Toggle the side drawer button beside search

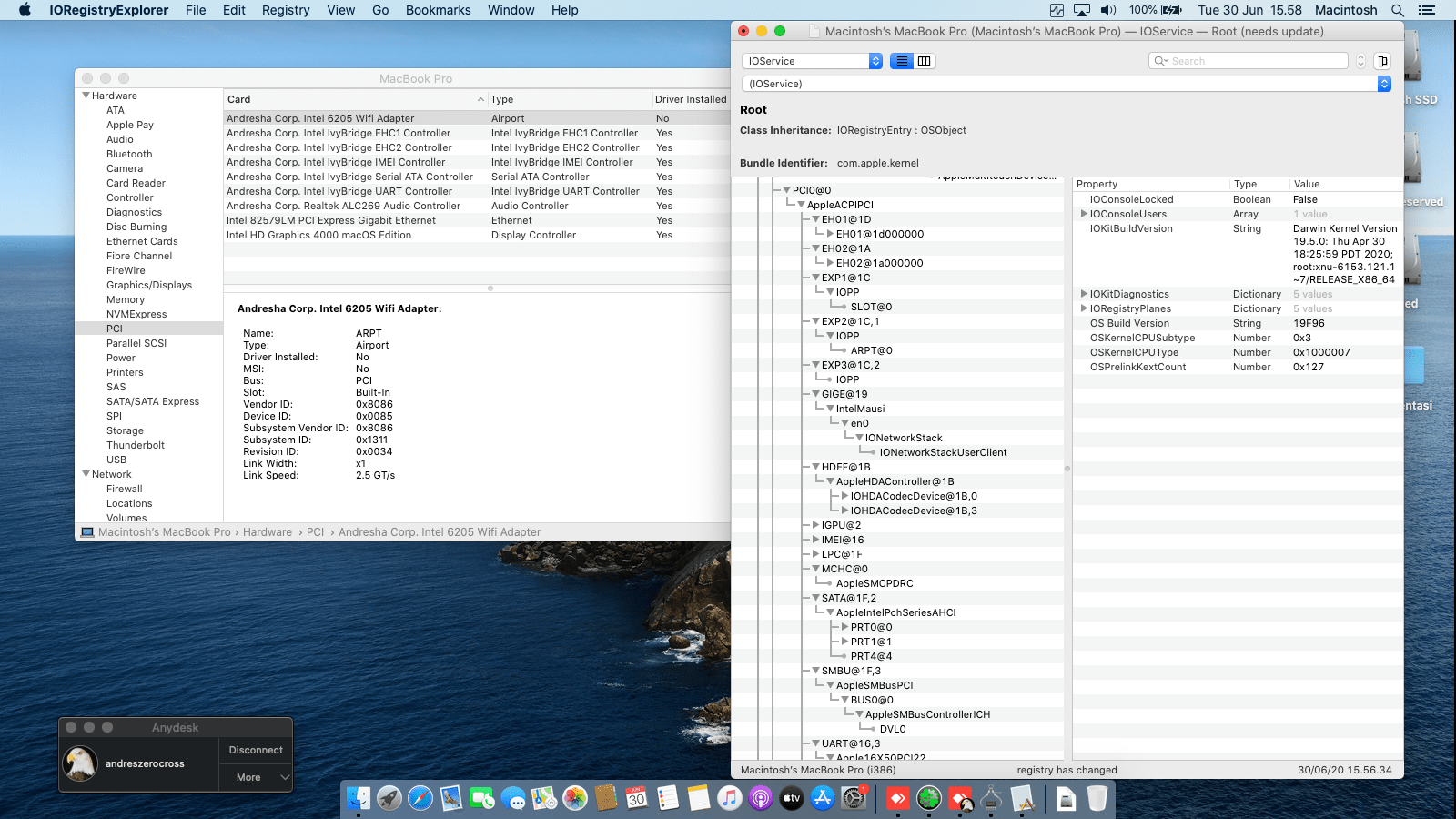[x=1382, y=61]
